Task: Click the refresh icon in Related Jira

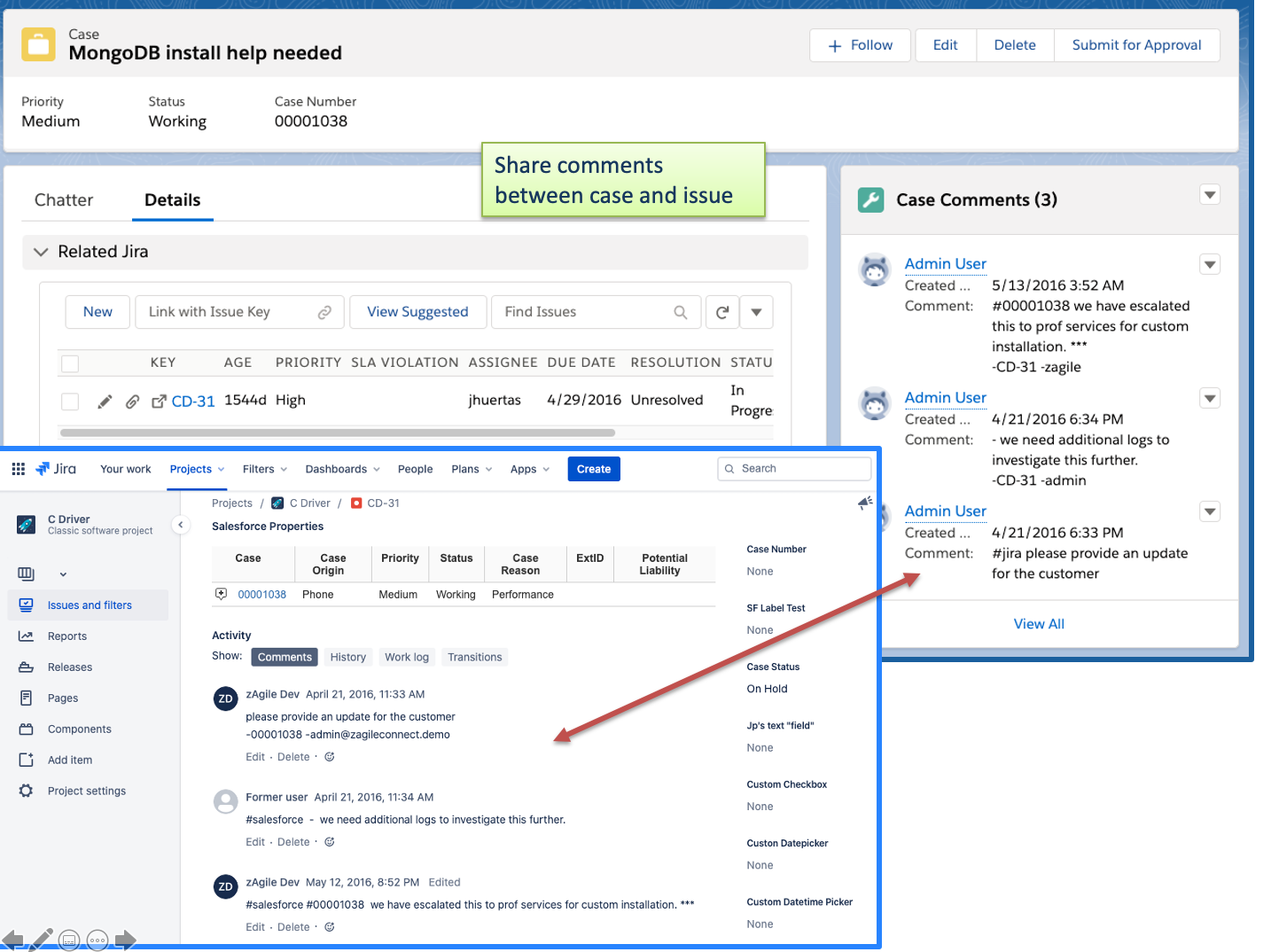Action: pos(722,312)
